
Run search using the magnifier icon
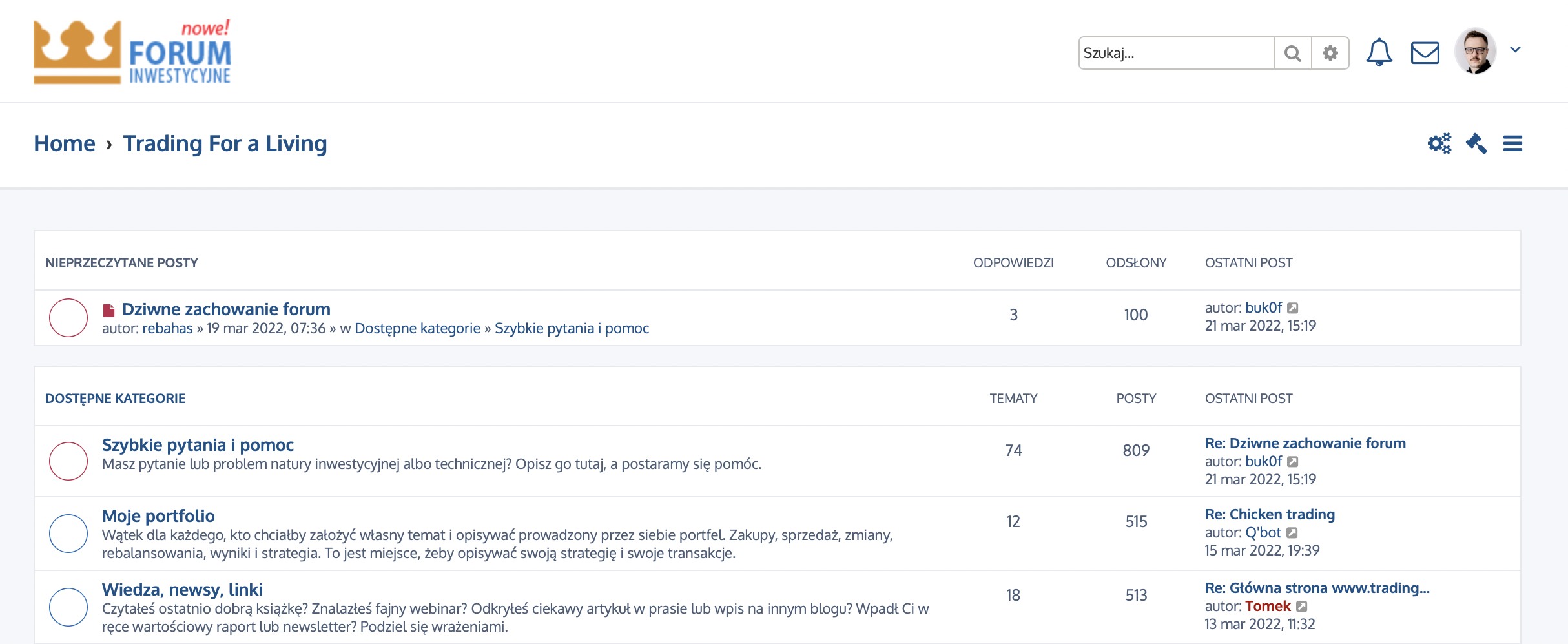pos(1292,52)
